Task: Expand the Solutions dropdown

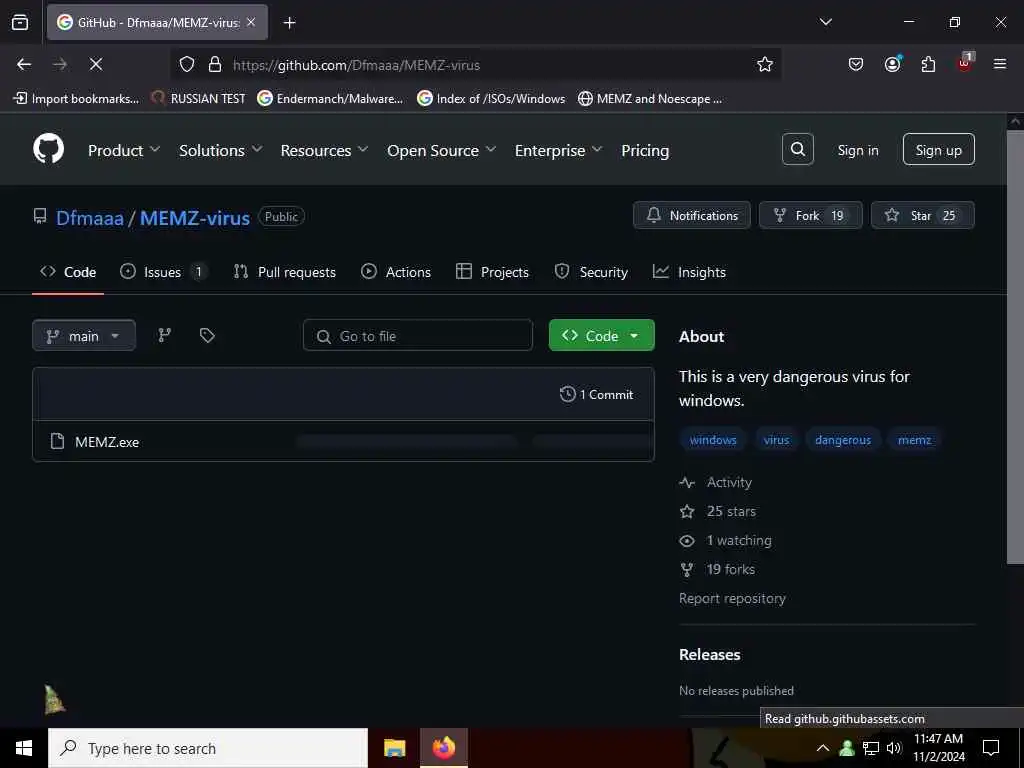Action: (x=221, y=150)
